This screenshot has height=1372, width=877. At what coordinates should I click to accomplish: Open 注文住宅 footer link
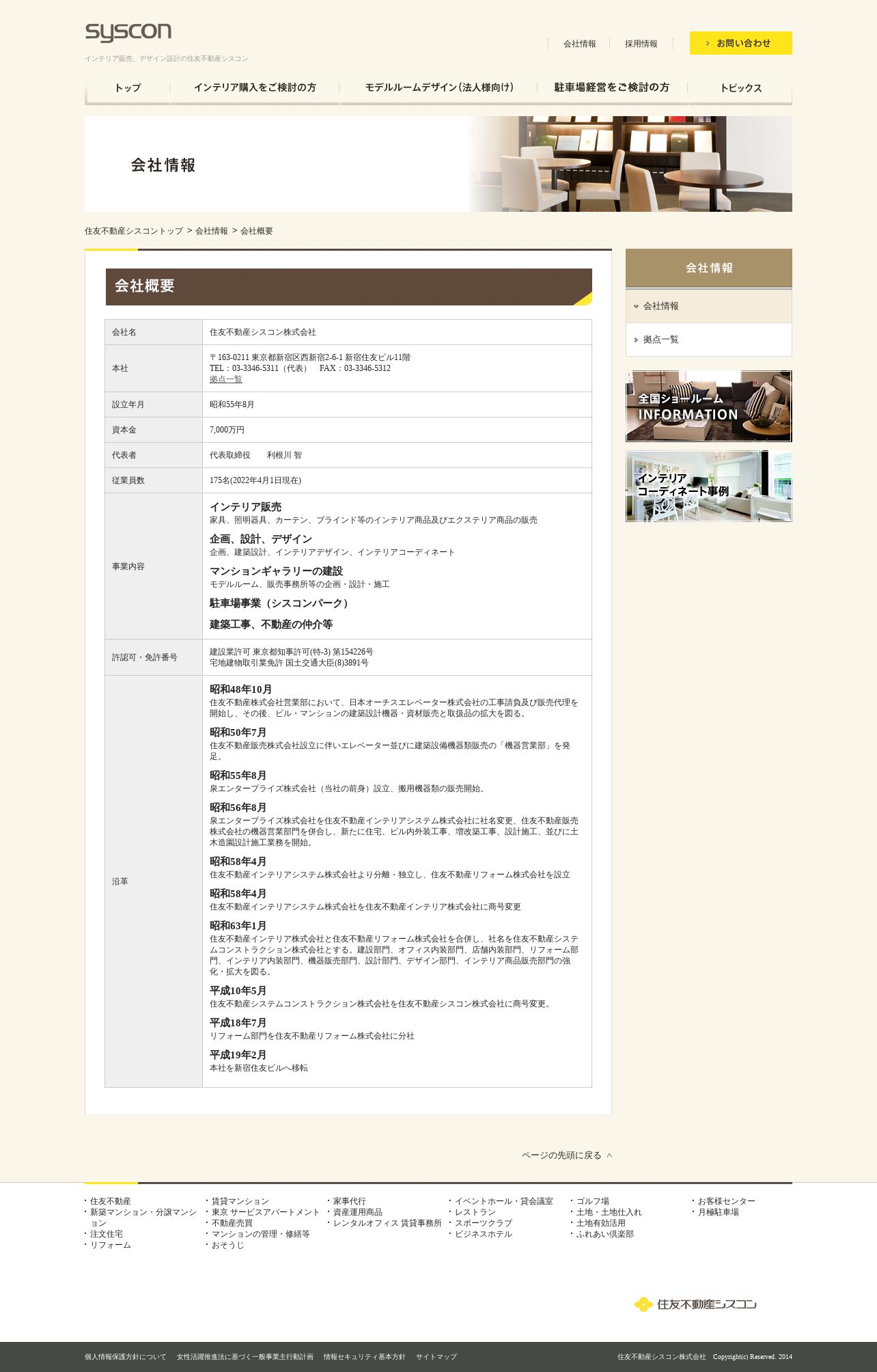tap(107, 1234)
